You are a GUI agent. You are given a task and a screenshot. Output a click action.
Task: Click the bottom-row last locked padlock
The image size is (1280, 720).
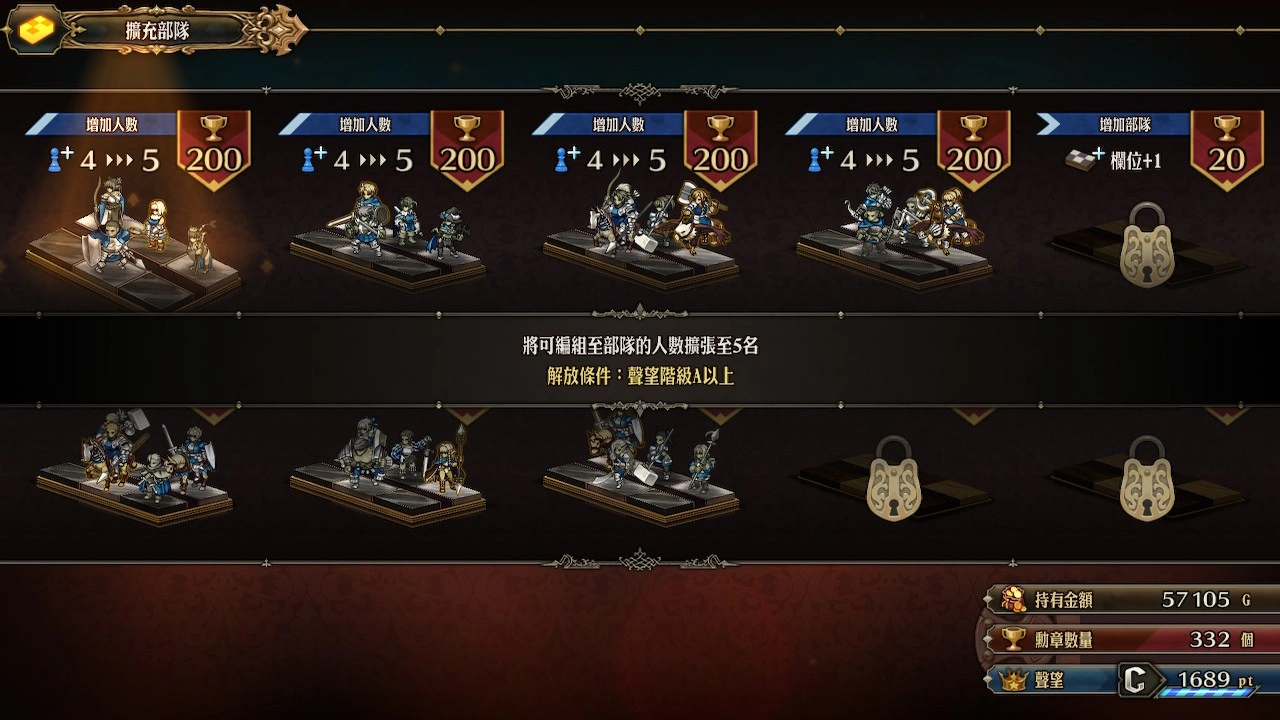[1146, 478]
